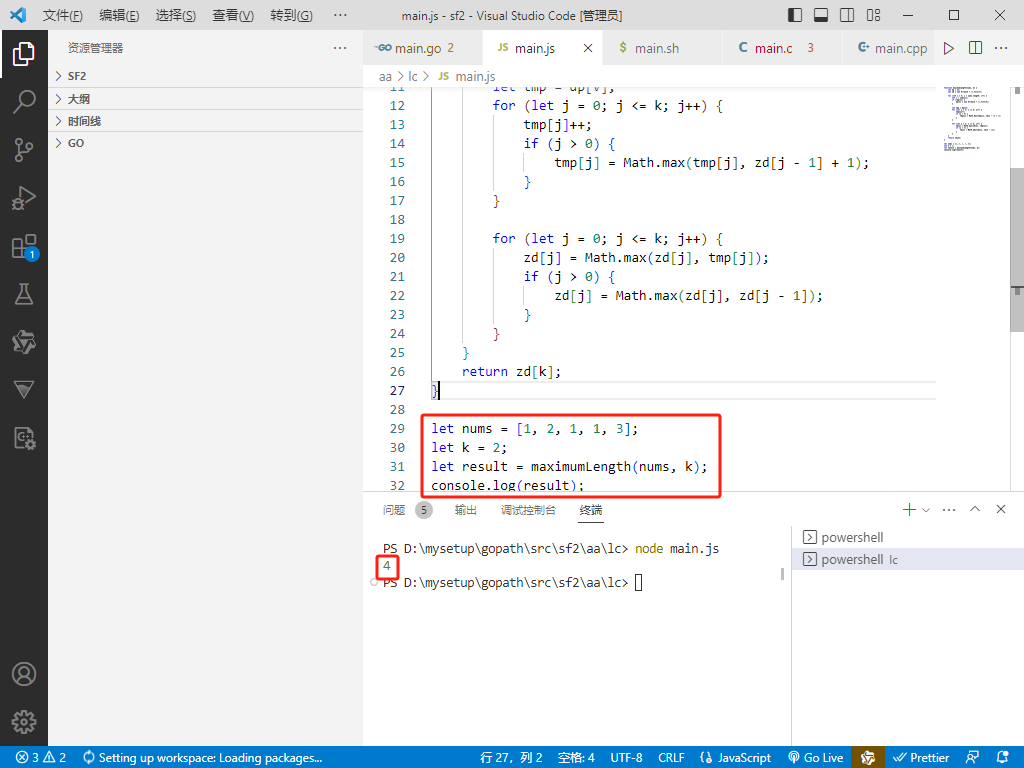The image size is (1024, 768).
Task: Start Go Live server
Action: (x=816, y=758)
